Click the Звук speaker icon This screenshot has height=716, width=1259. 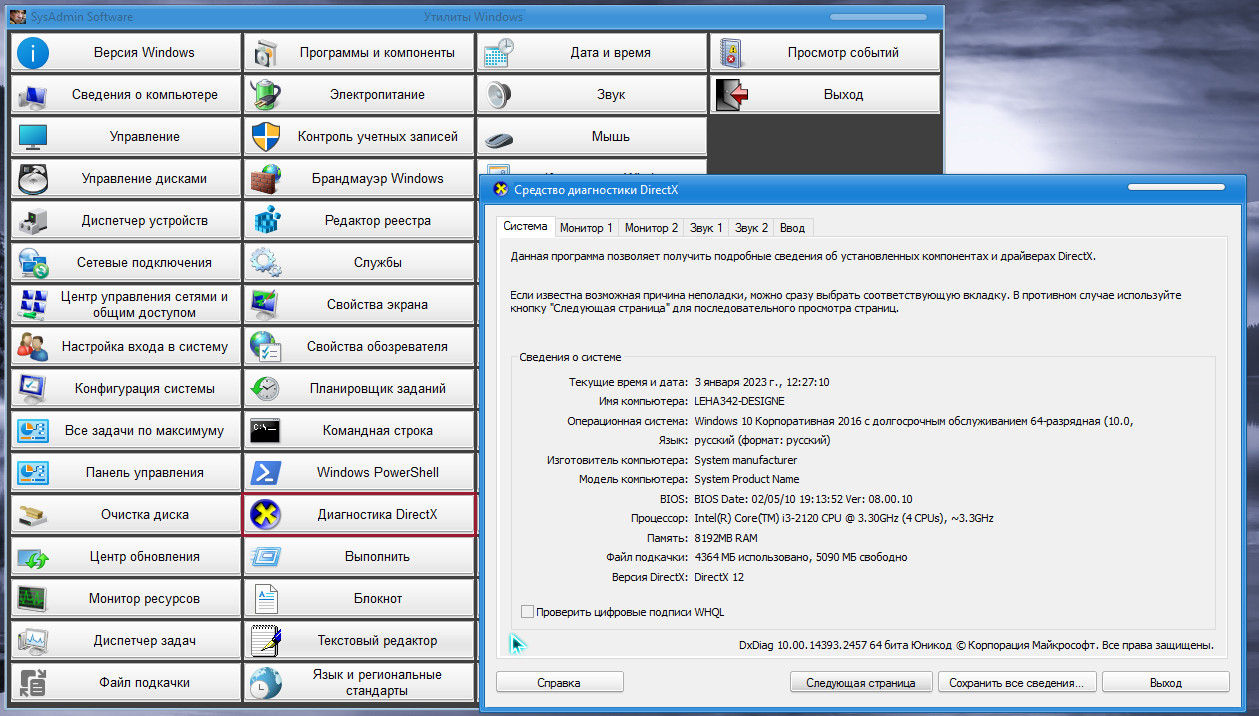tap(499, 95)
